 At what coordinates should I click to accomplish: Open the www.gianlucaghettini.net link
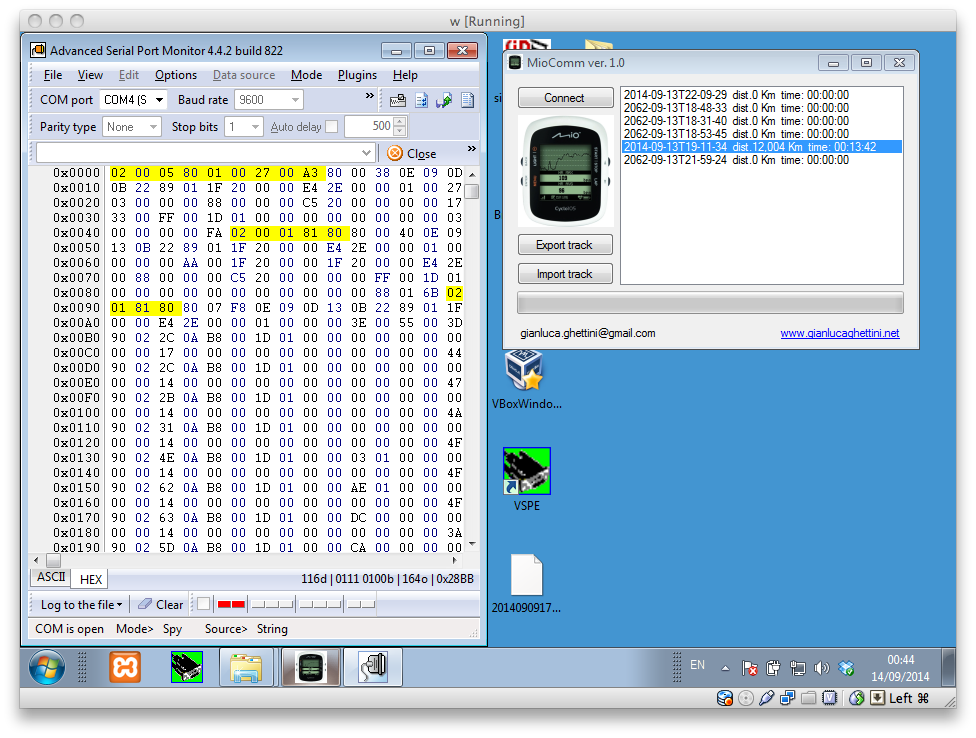840,333
